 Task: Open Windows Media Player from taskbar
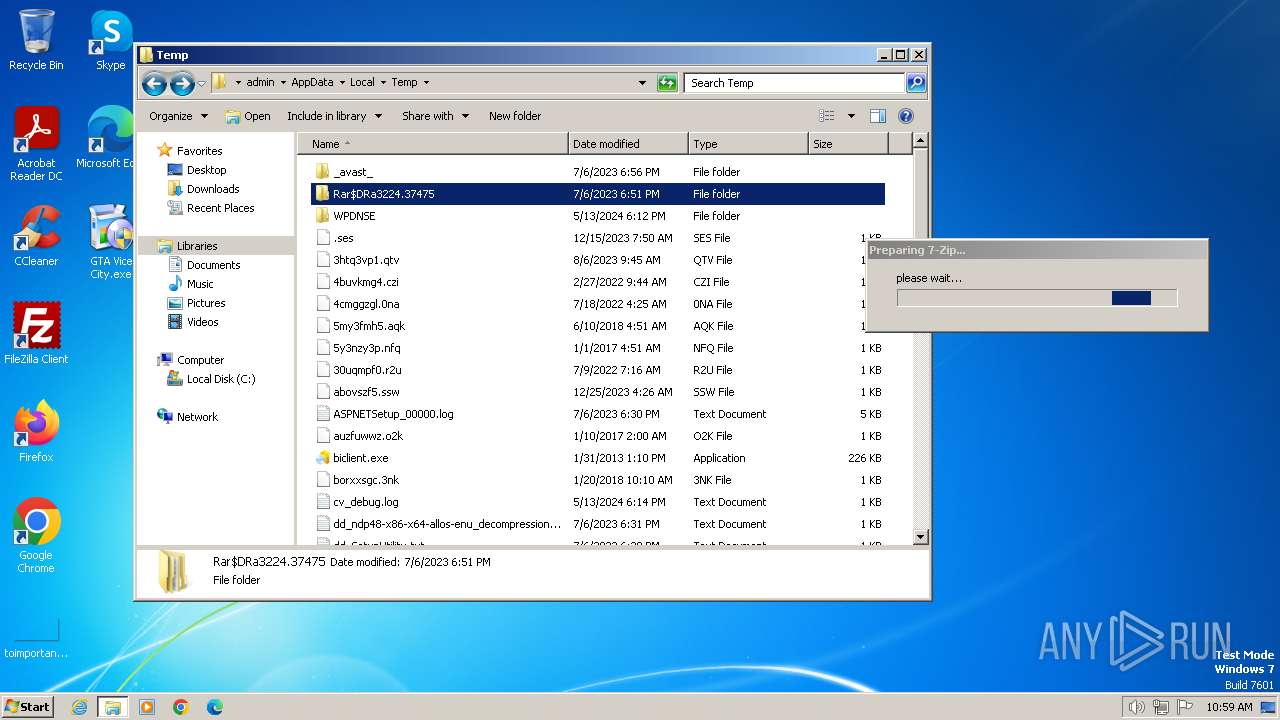point(147,707)
